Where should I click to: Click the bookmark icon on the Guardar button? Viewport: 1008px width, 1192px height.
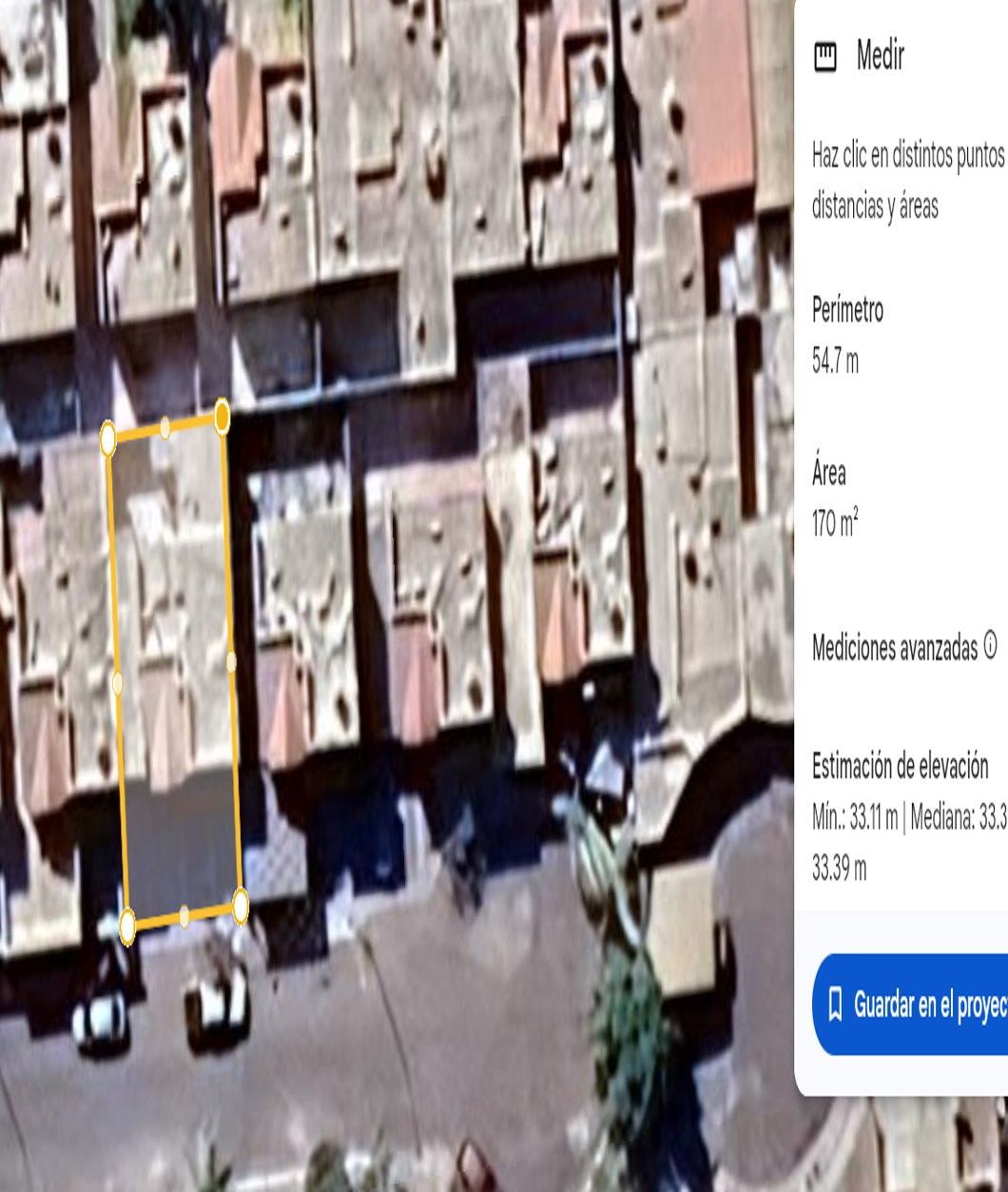pos(836,1004)
